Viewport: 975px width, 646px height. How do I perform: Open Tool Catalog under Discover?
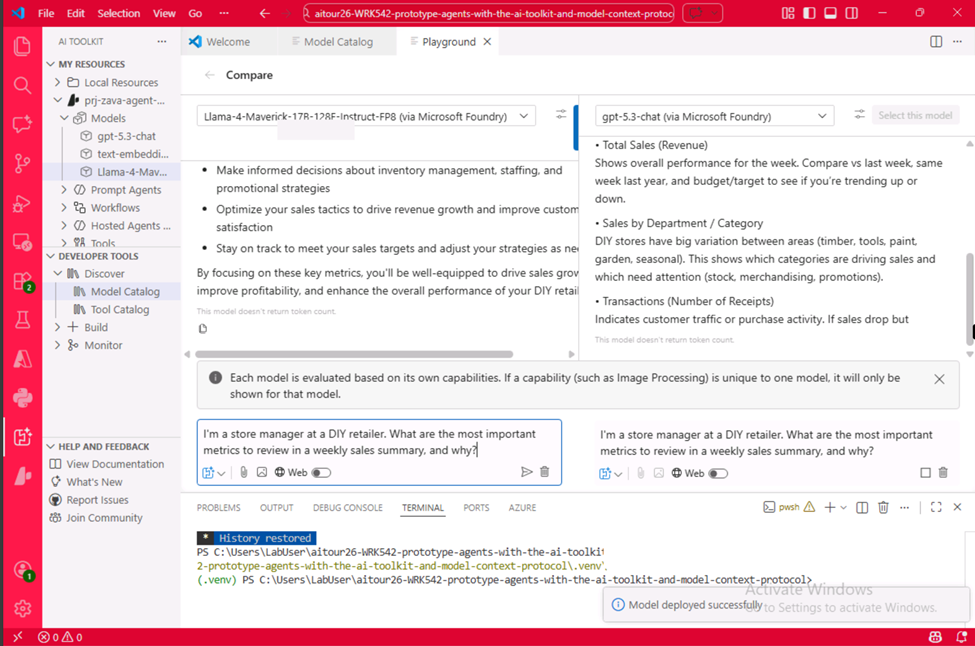tap(120, 309)
